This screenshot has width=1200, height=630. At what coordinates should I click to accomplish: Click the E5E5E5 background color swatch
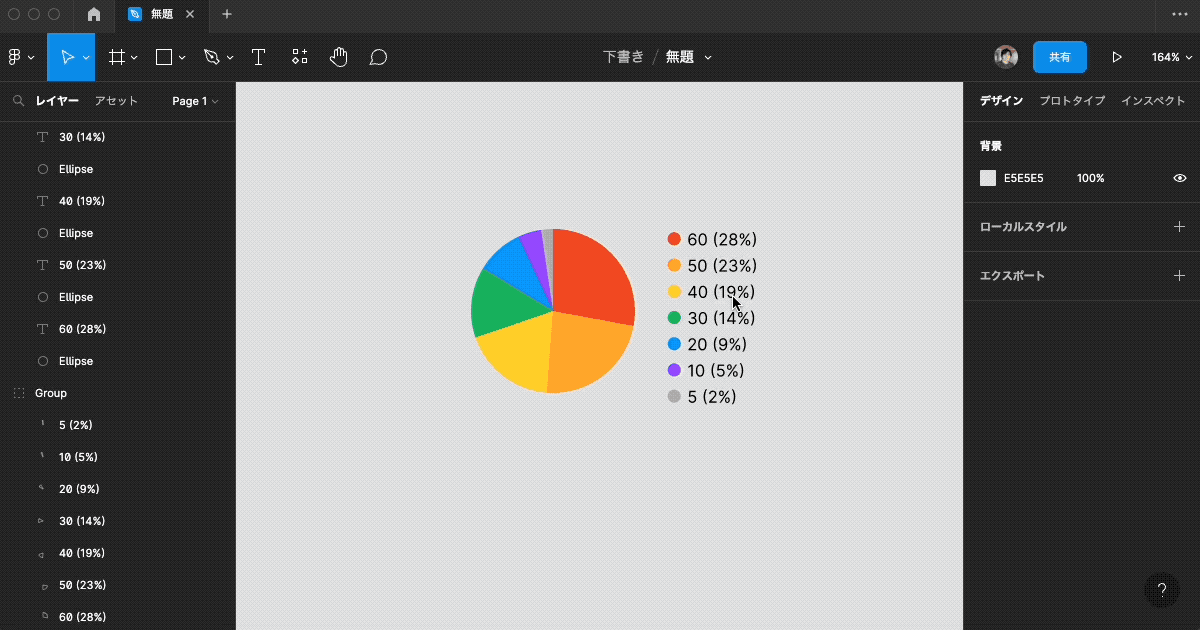pos(986,177)
